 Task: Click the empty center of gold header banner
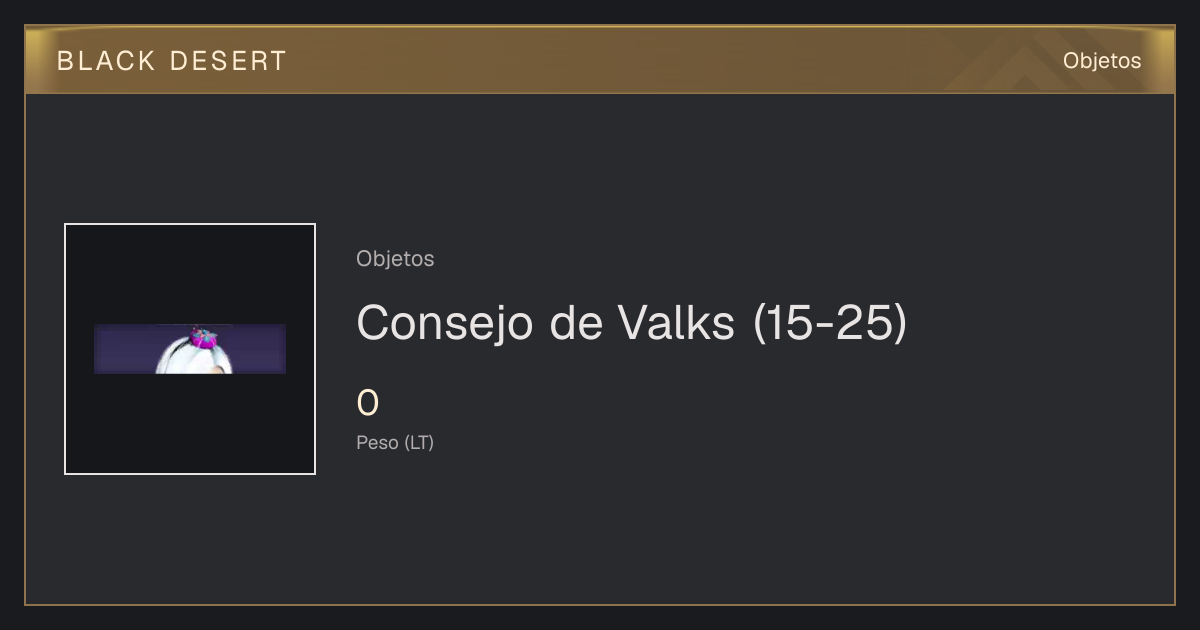click(620, 61)
